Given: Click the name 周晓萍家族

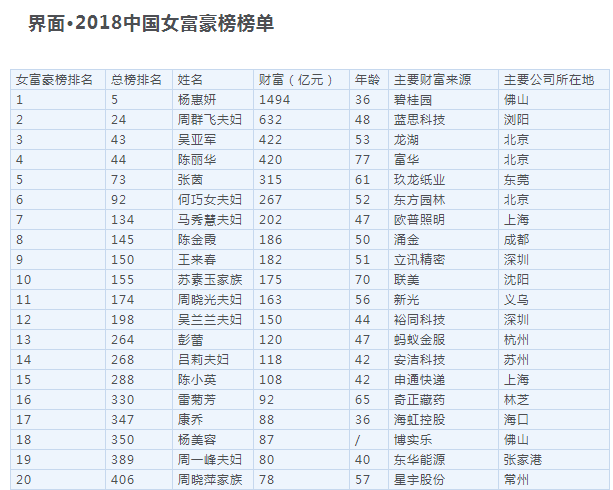Looking at the screenshot, I should pyautogui.click(x=210, y=479).
